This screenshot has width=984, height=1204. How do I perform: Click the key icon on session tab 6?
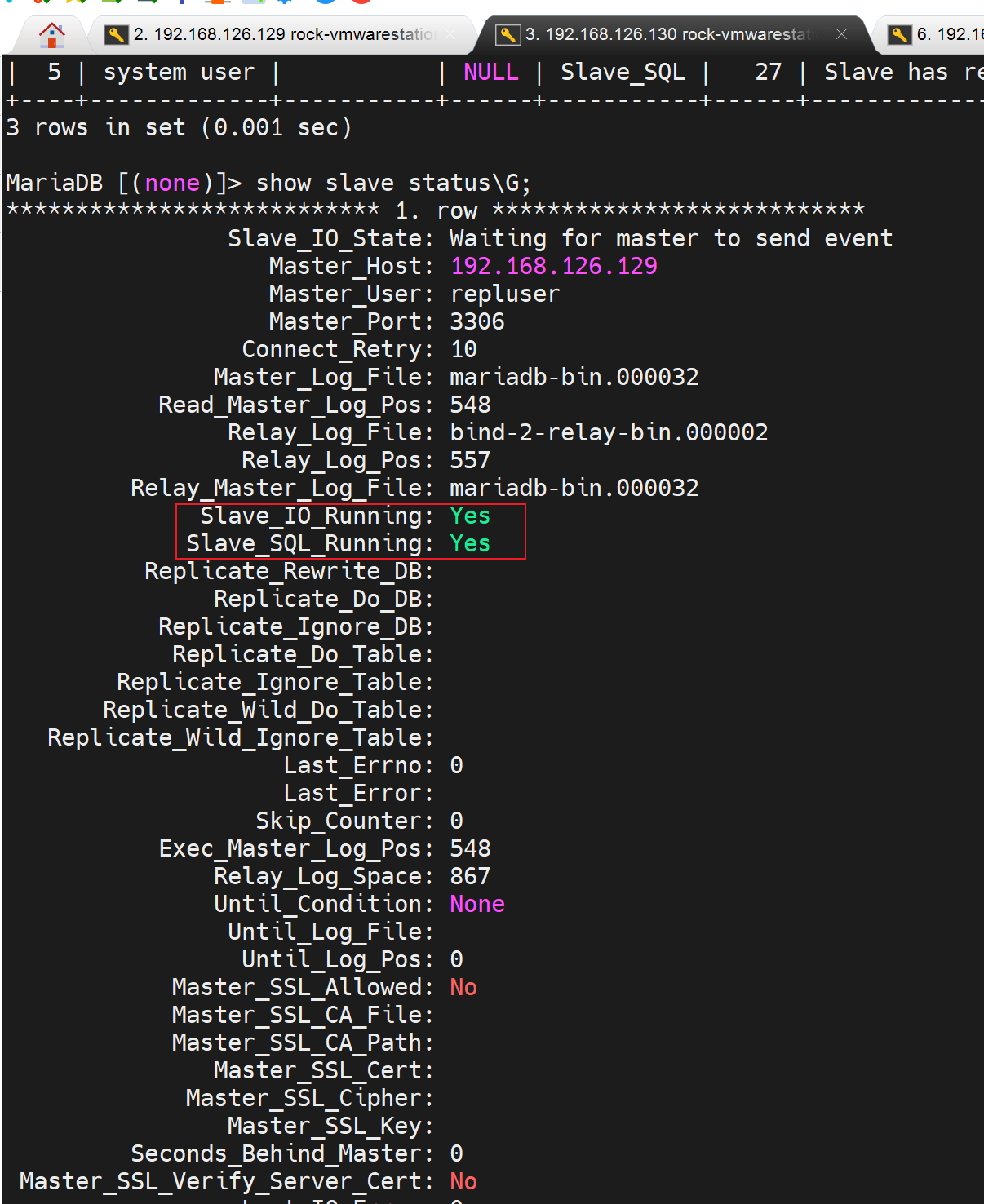click(x=900, y=34)
